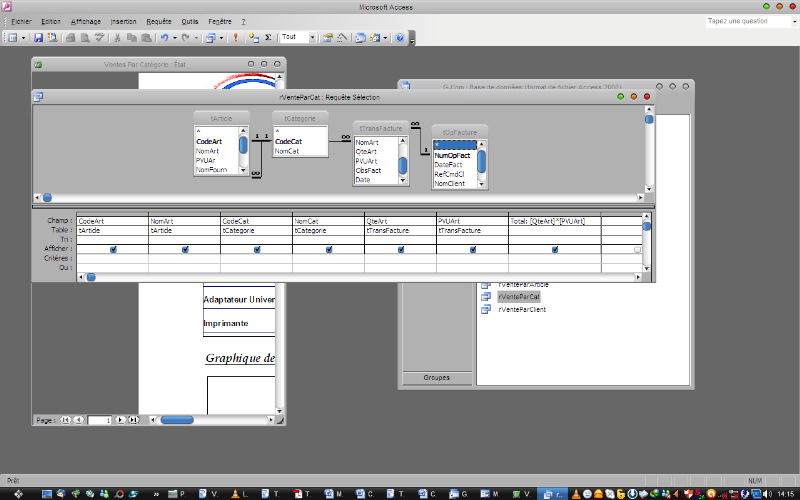
Task: Open the Requête menu
Action: click(x=159, y=21)
